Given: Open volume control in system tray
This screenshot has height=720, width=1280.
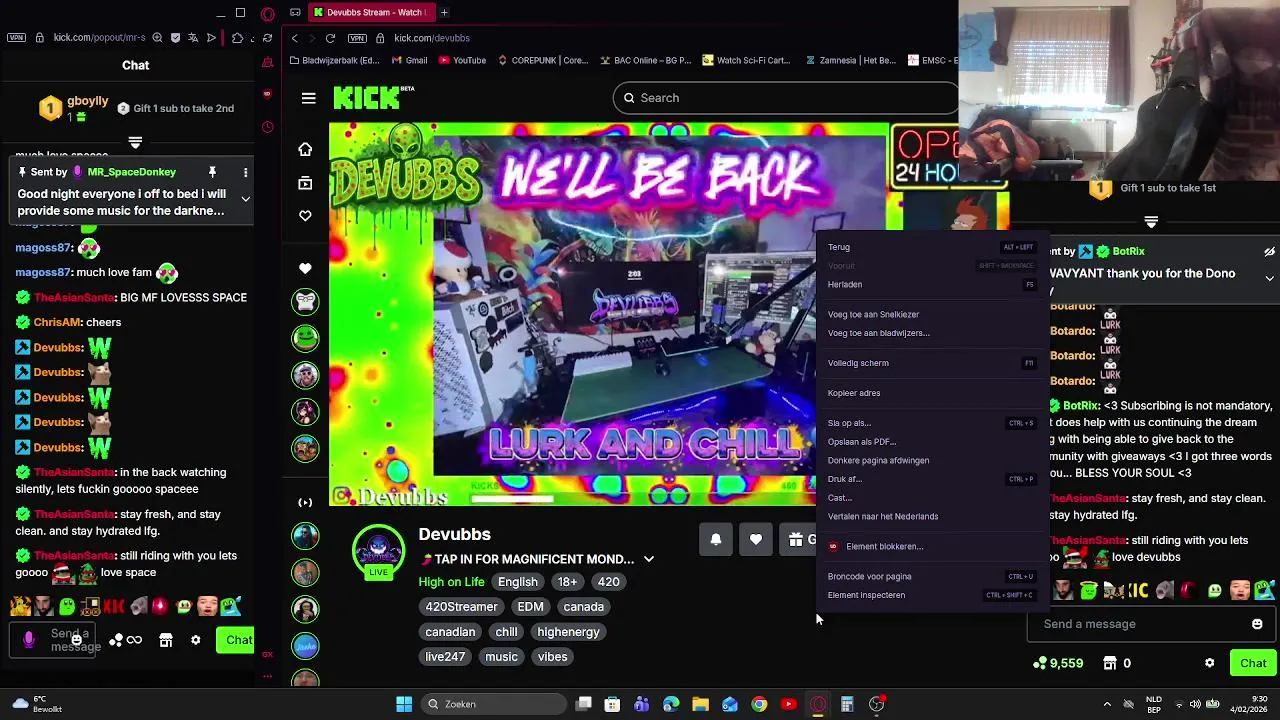Looking at the screenshot, I should [x=1195, y=704].
